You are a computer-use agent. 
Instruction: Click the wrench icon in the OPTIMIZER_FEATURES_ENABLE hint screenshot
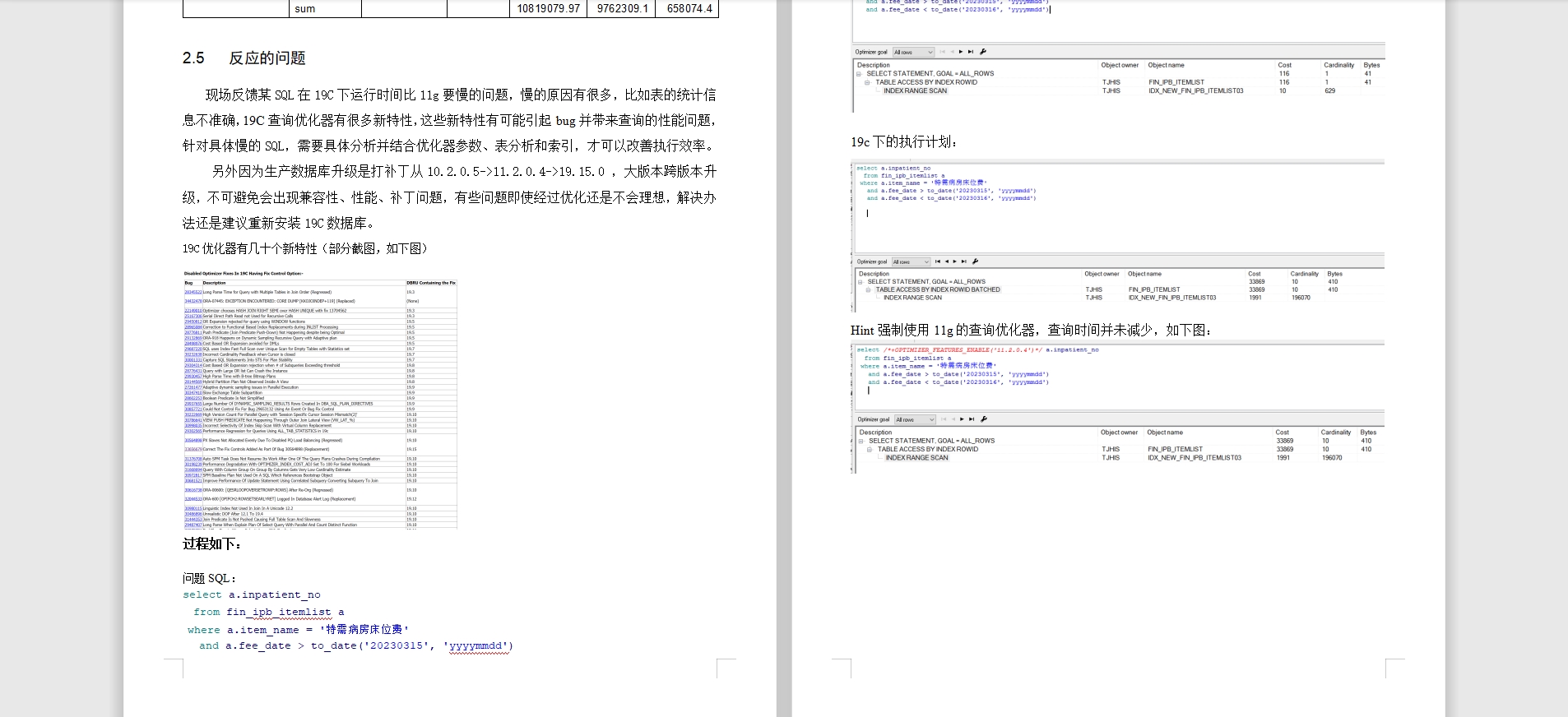point(984,419)
